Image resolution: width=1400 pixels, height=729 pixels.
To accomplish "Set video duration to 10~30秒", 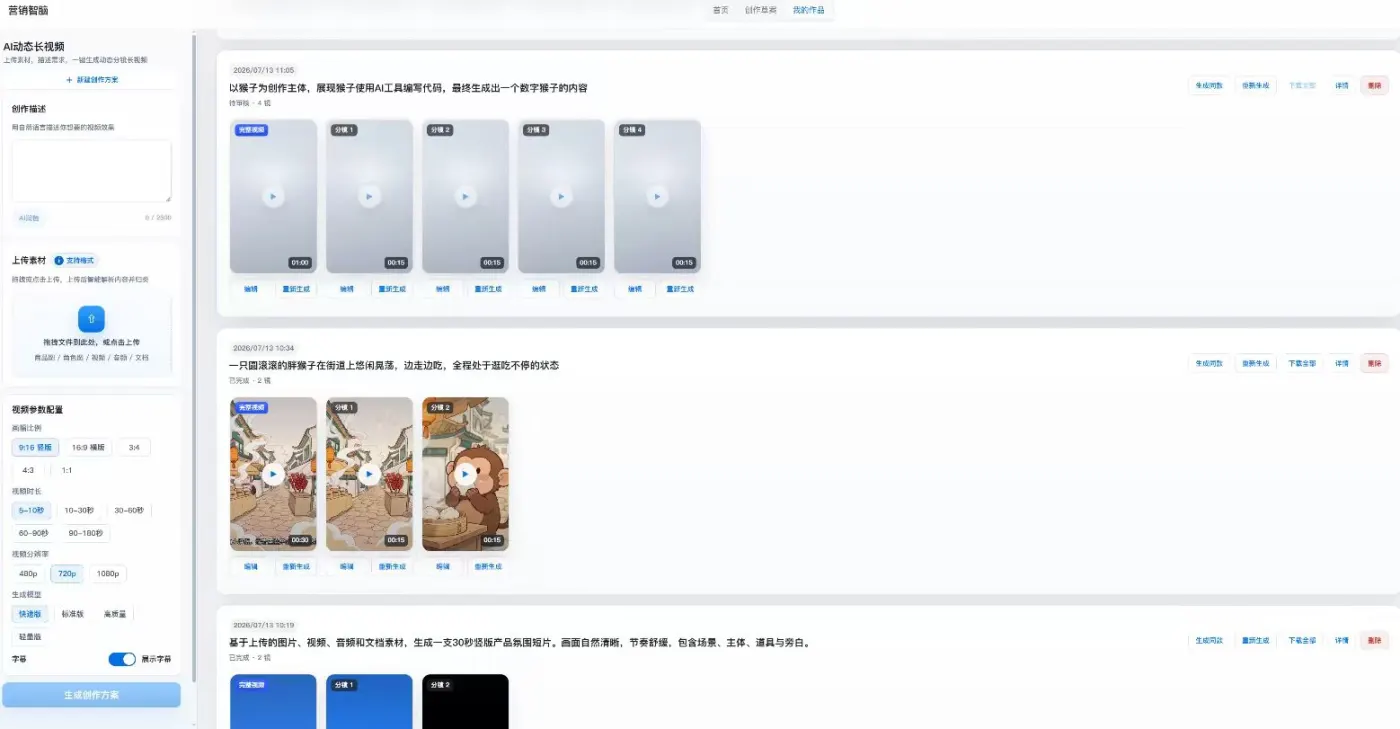I will point(80,511).
